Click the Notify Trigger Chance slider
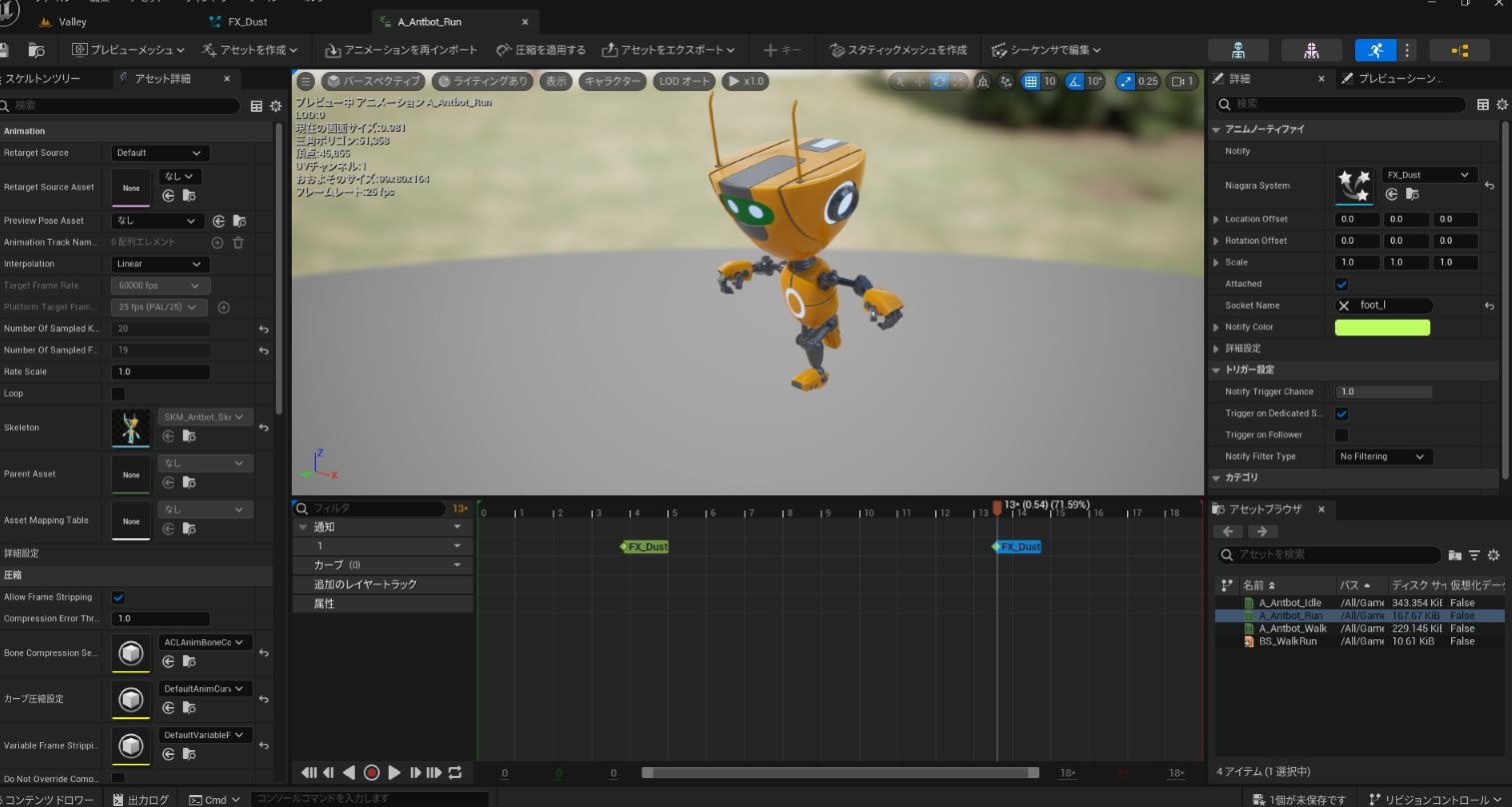The width and height of the screenshot is (1512, 807). 1384,393
